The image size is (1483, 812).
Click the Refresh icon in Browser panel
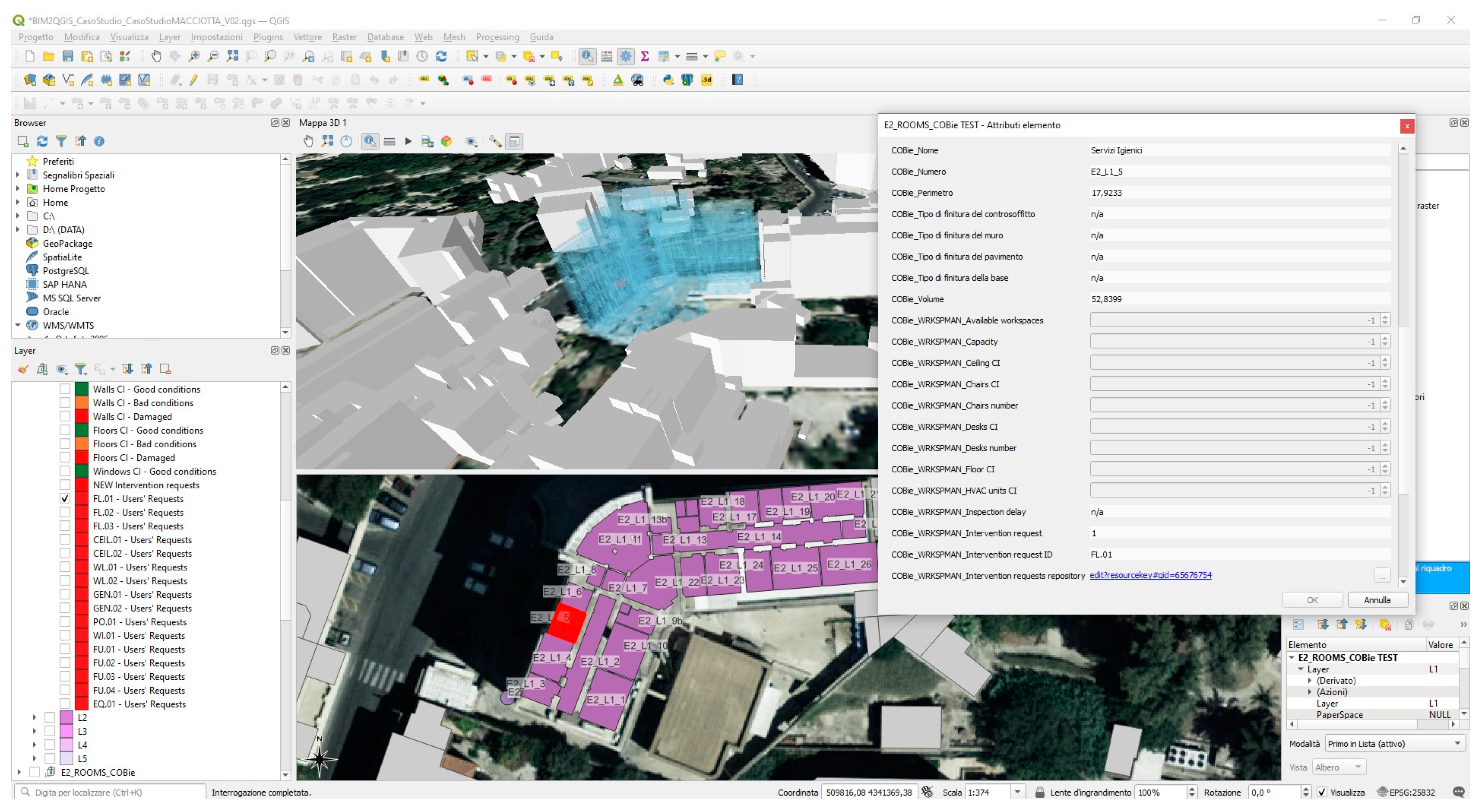42,141
